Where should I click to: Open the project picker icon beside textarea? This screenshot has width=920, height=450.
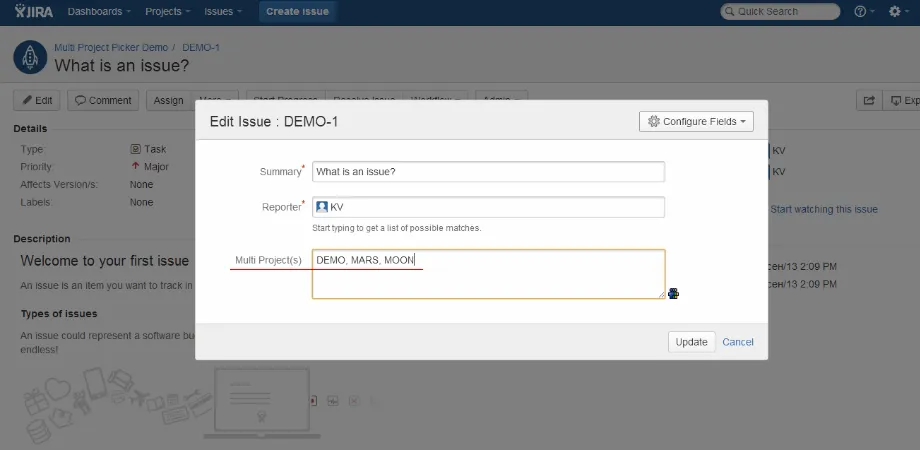pos(674,293)
